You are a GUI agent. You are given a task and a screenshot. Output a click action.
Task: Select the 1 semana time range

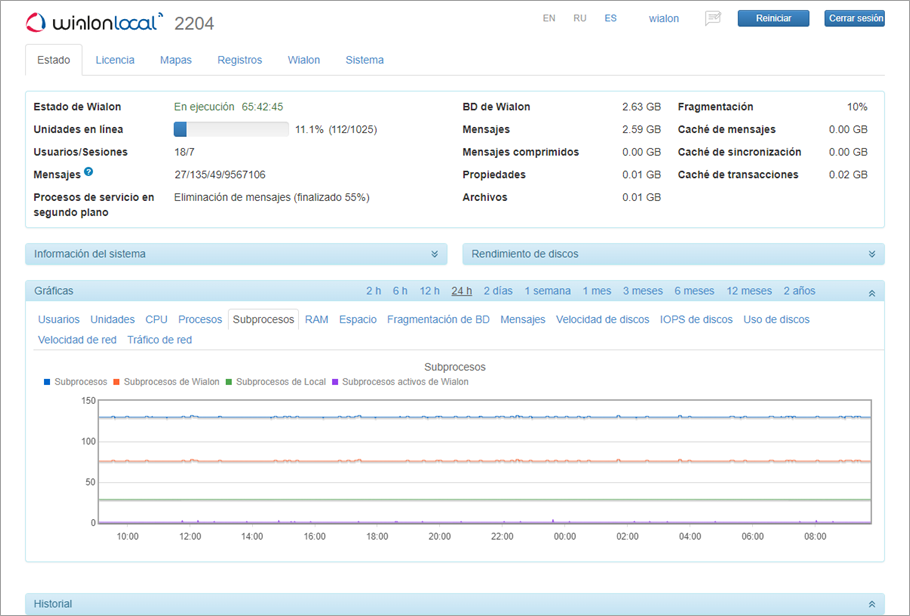(x=547, y=291)
